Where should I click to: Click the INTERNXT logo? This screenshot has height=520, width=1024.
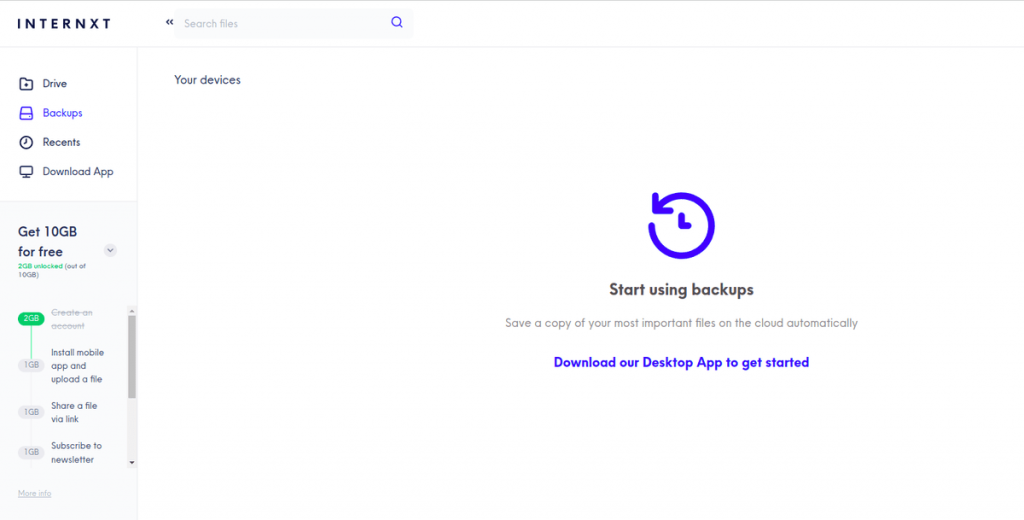point(64,23)
